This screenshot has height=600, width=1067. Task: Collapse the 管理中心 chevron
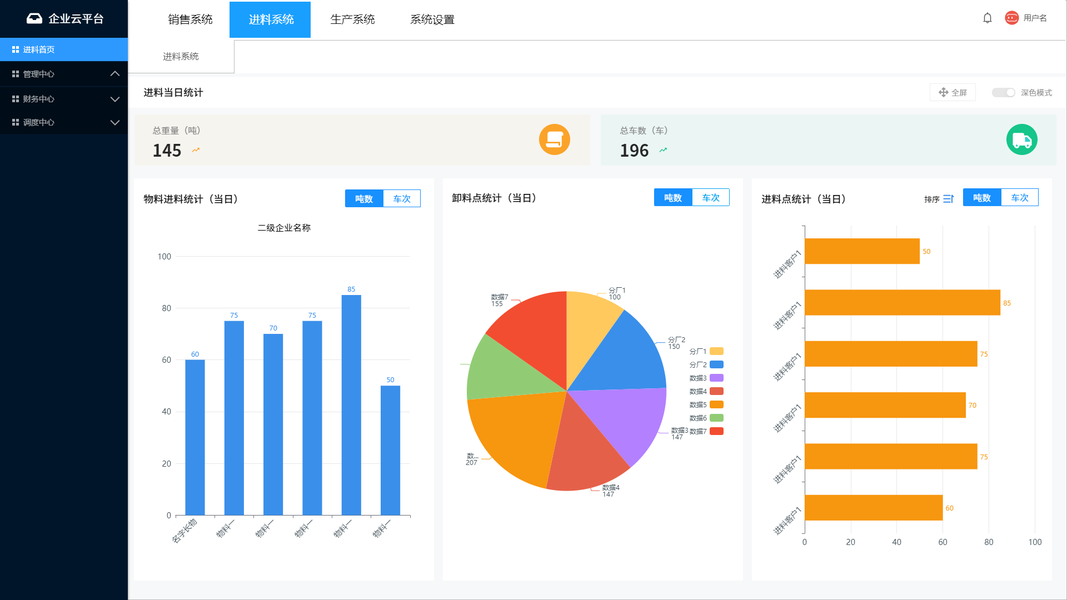115,73
